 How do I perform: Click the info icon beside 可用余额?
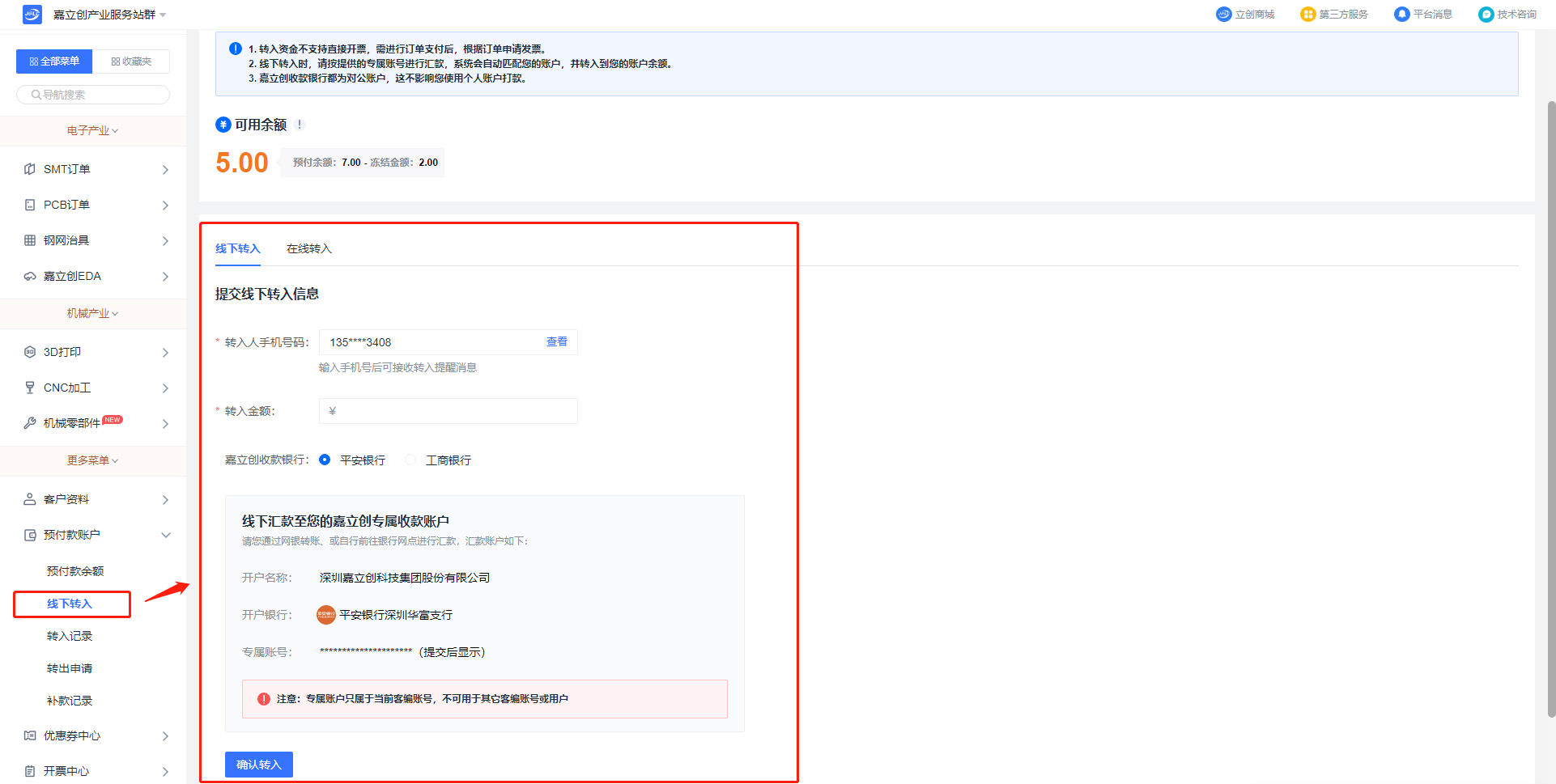coord(300,125)
